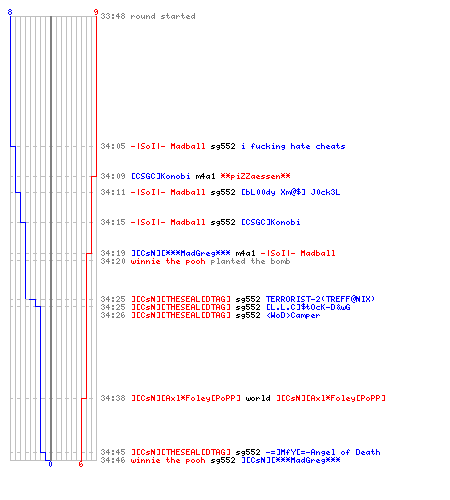Image resolution: width=450 pixels, height=500 pixels.
Task: Click the 34:38 world kill entry
Action: 243,398
